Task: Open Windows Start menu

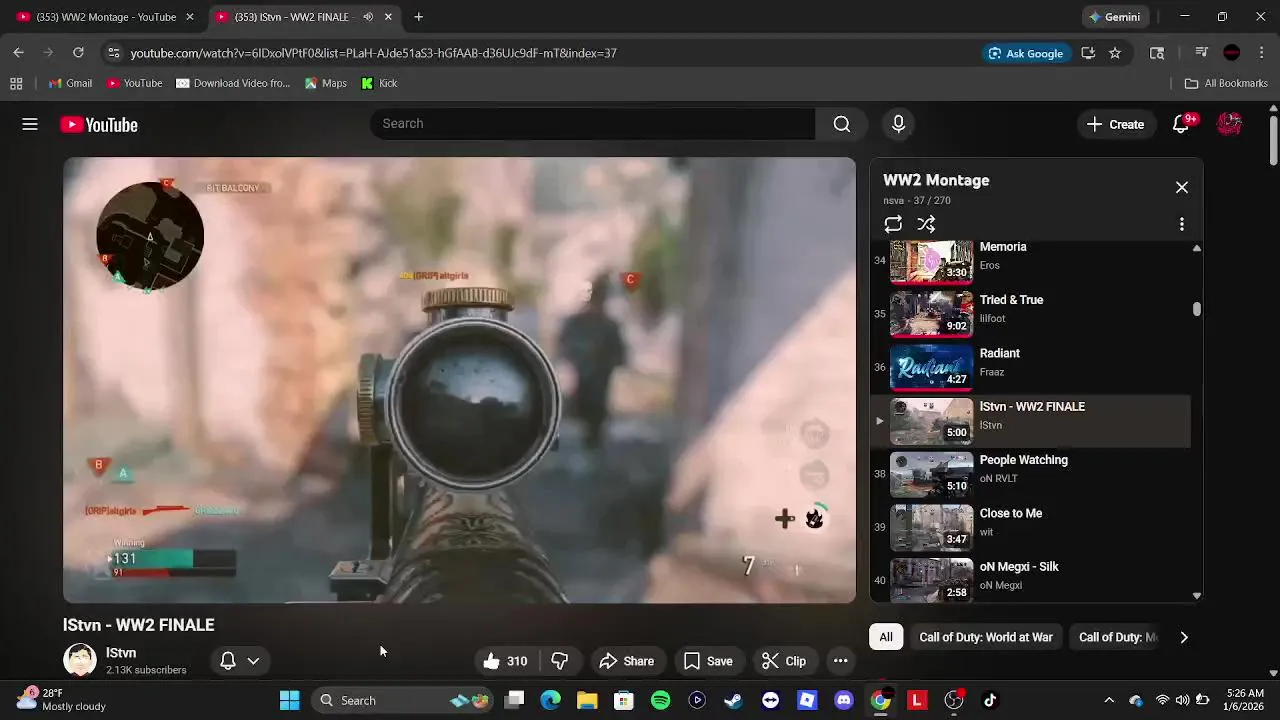Action: click(x=290, y=700)
